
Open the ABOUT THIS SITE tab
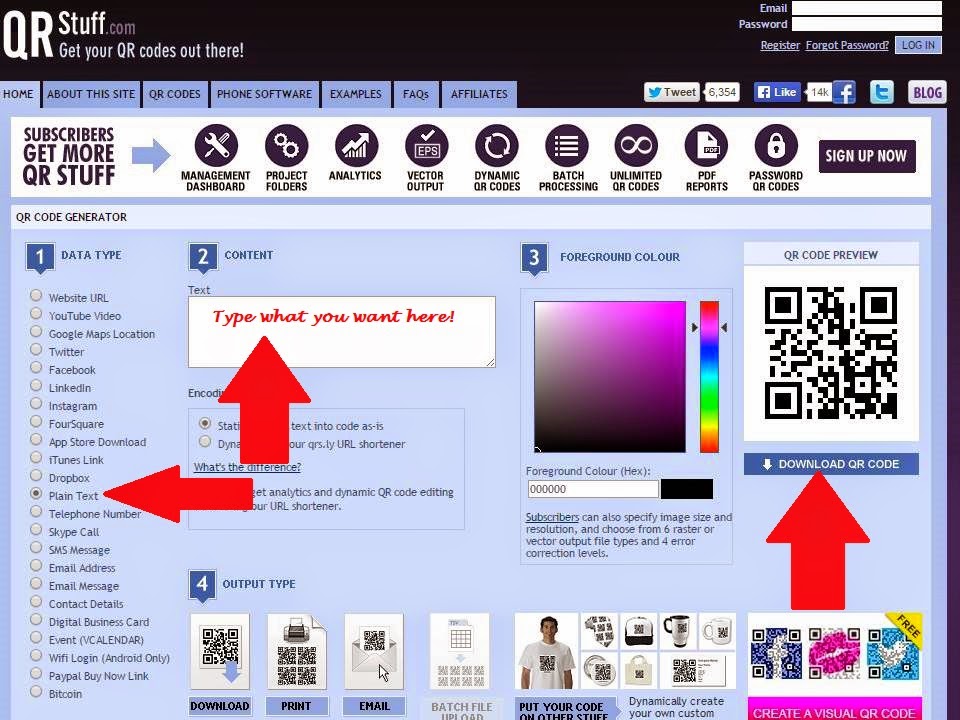91,94
